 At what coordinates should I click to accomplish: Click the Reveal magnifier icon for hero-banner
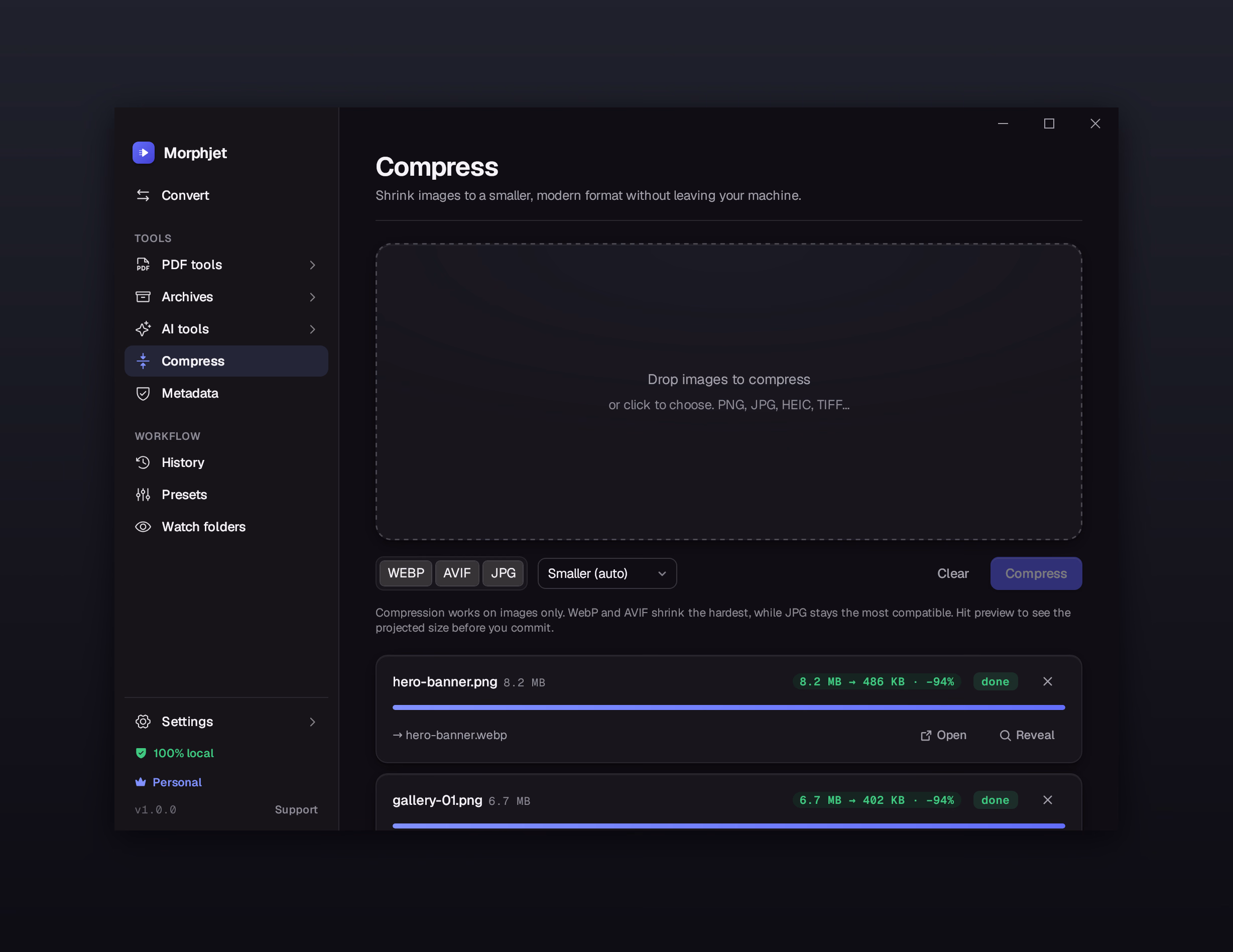coord(1005,735)
